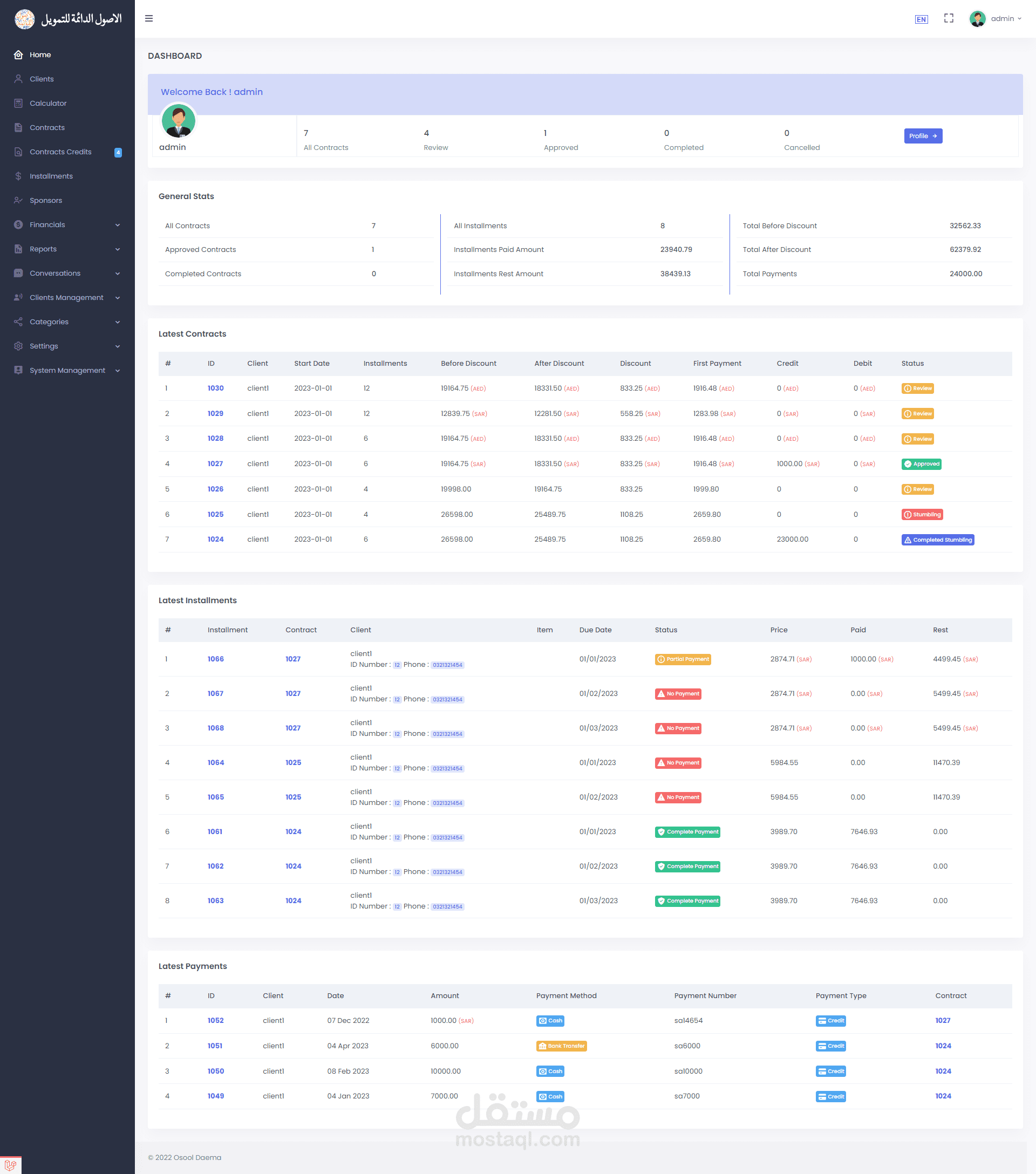Click the Complete Payment badge for 1063
This screenshot has height=1174, width=1036.
(x=687, y=900)
